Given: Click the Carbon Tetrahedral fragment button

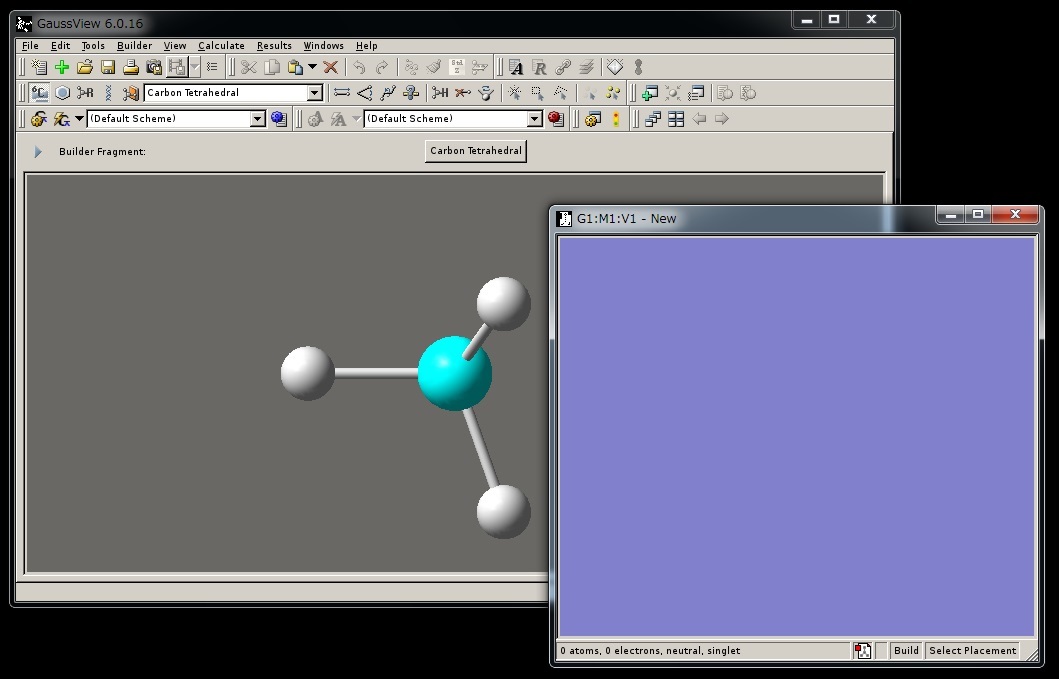Looking at the screenshot, I should click(x=475, y=151).
